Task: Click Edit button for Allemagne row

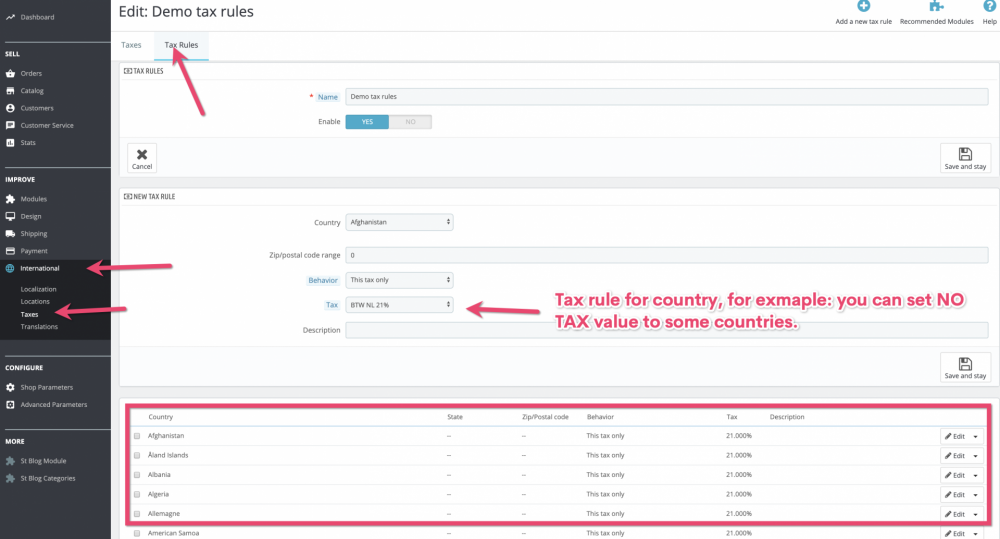Action: click(955, 515)
